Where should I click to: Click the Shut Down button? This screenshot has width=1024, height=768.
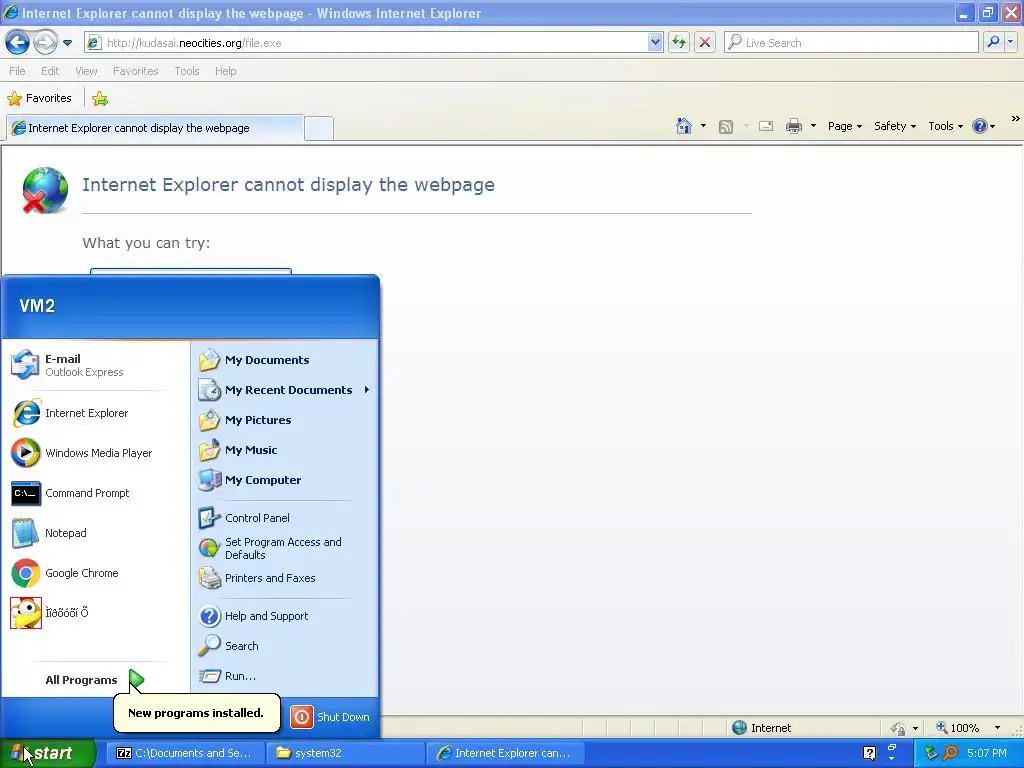click(x=330, y=717)
